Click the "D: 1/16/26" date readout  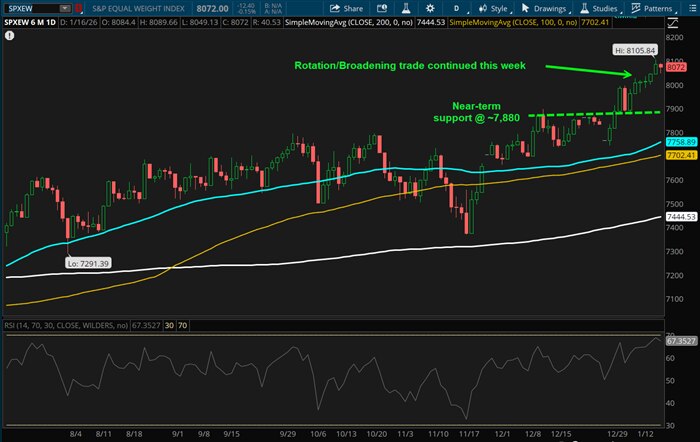pos(79,22)
